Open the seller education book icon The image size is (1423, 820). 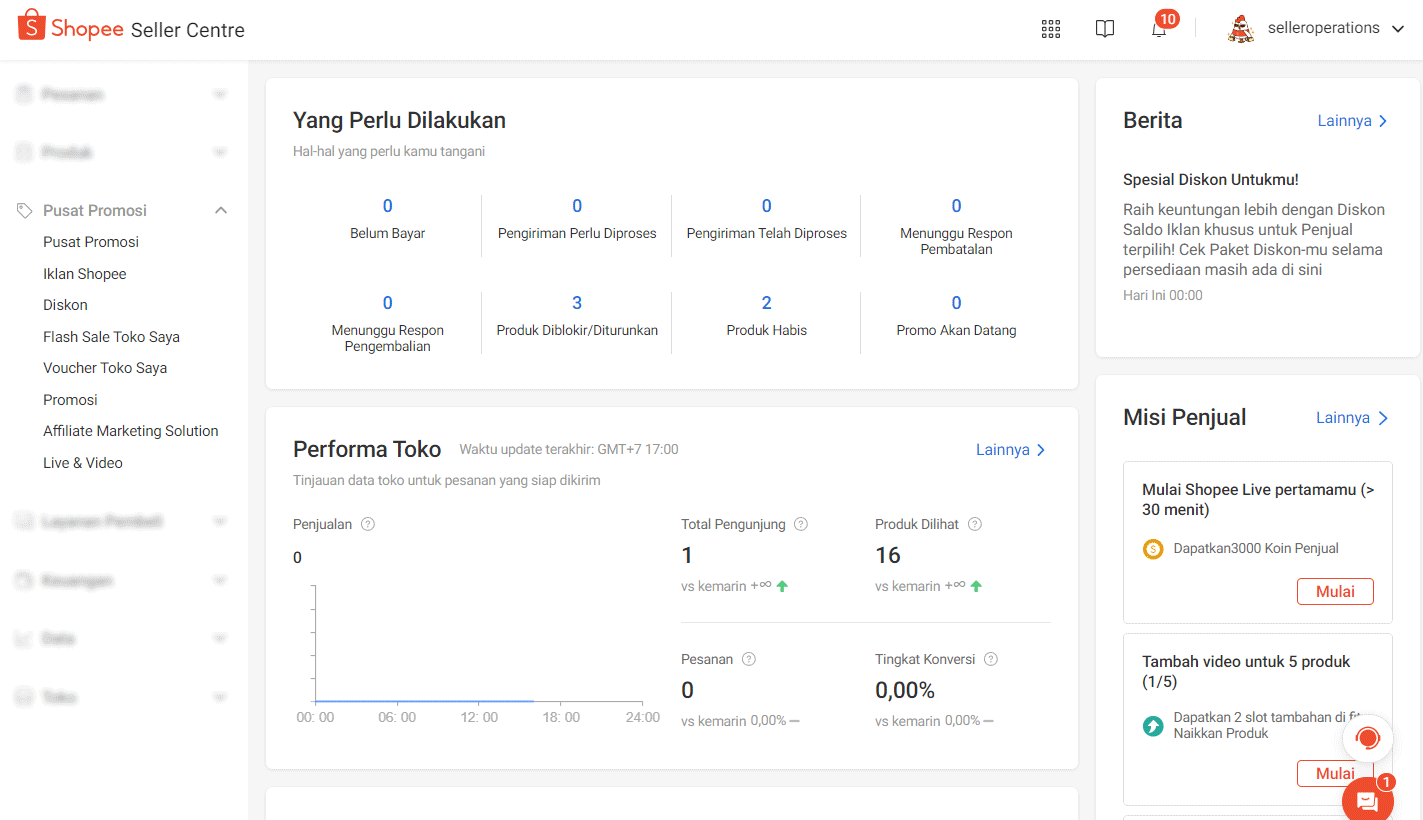(x=1104, y=29)
